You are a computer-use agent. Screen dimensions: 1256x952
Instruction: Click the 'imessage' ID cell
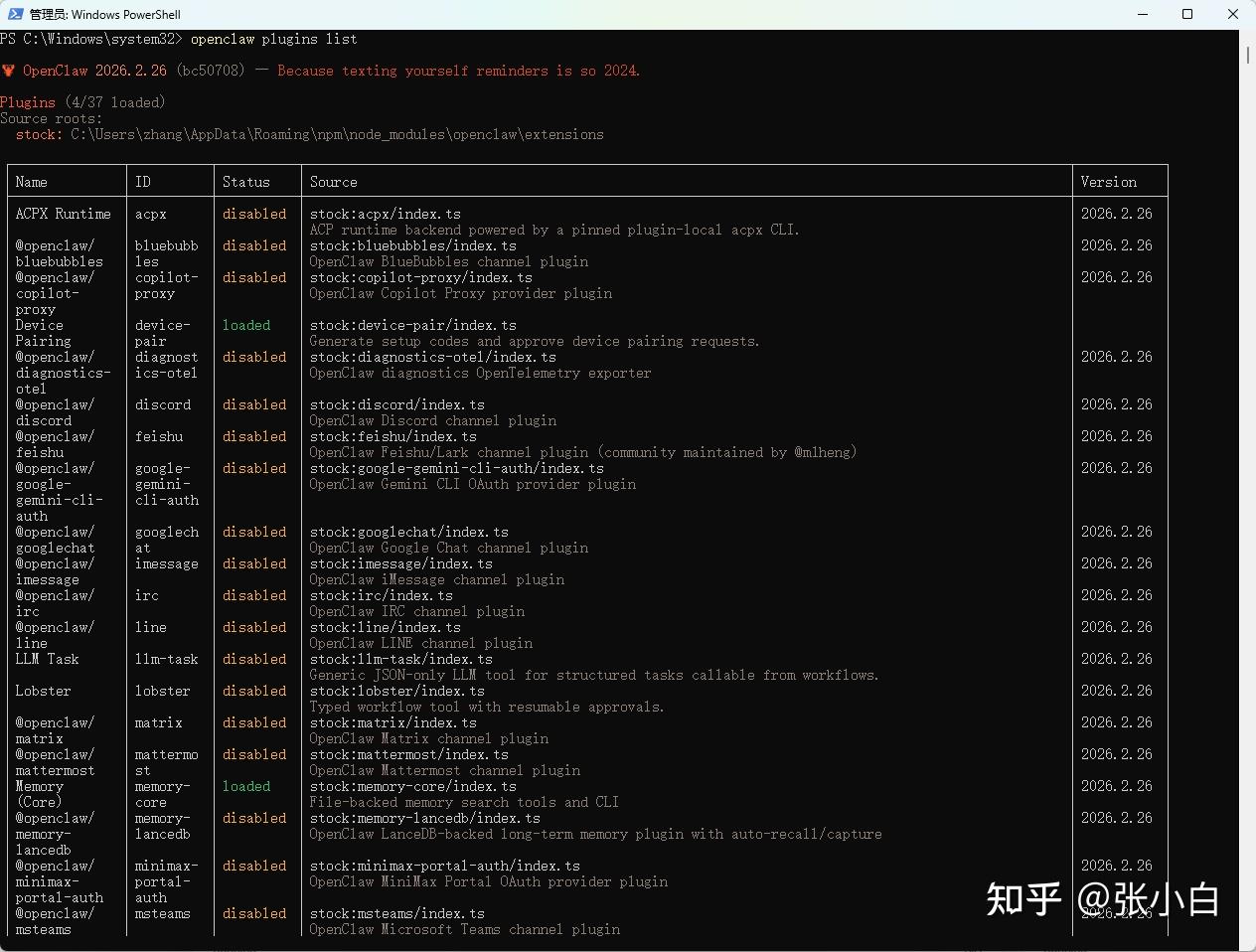(x=167, y=563)
